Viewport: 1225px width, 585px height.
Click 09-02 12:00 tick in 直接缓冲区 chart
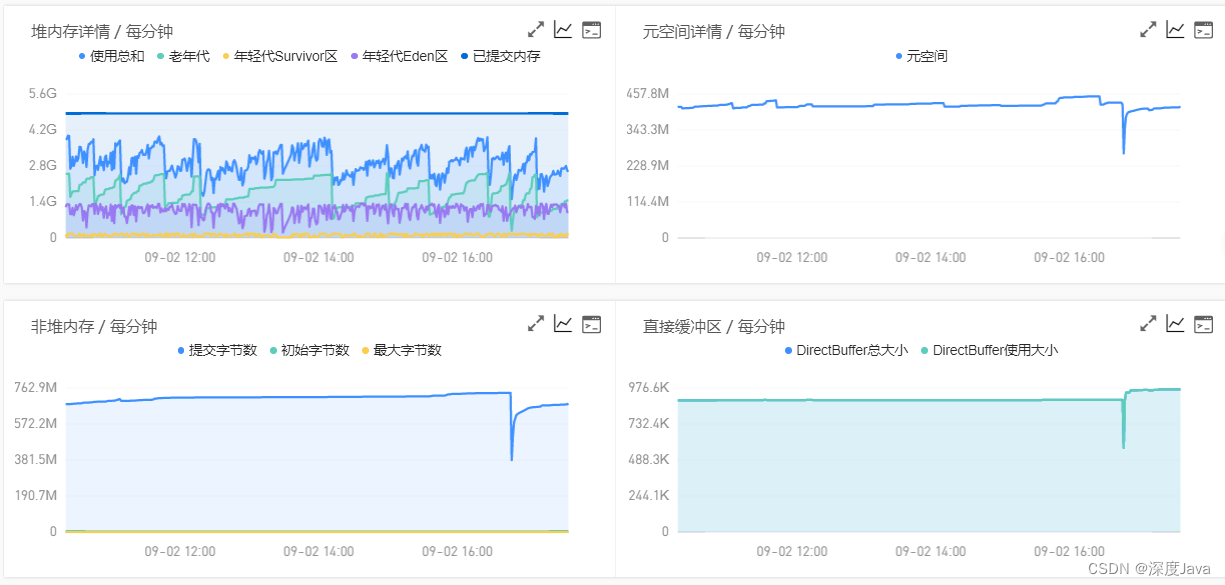pos(792,551)
